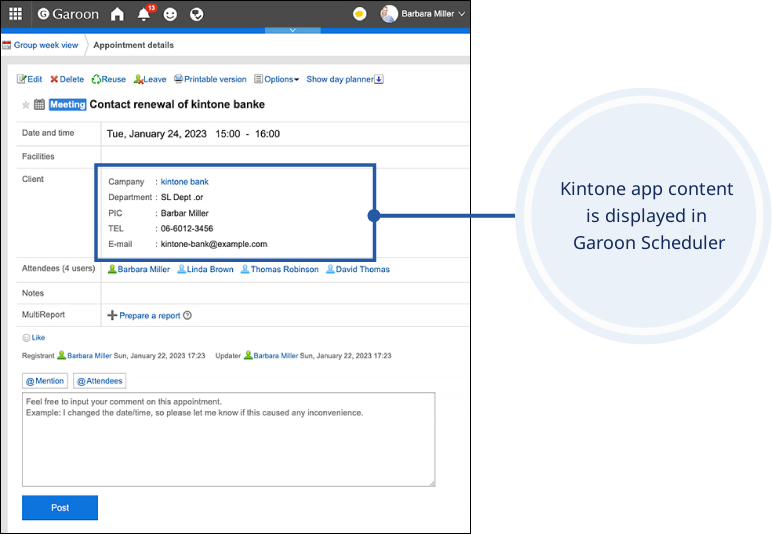The image size is (772, 534).
Task: Edit this appointment
Action: pyautogui.click(x=30, y=79)
